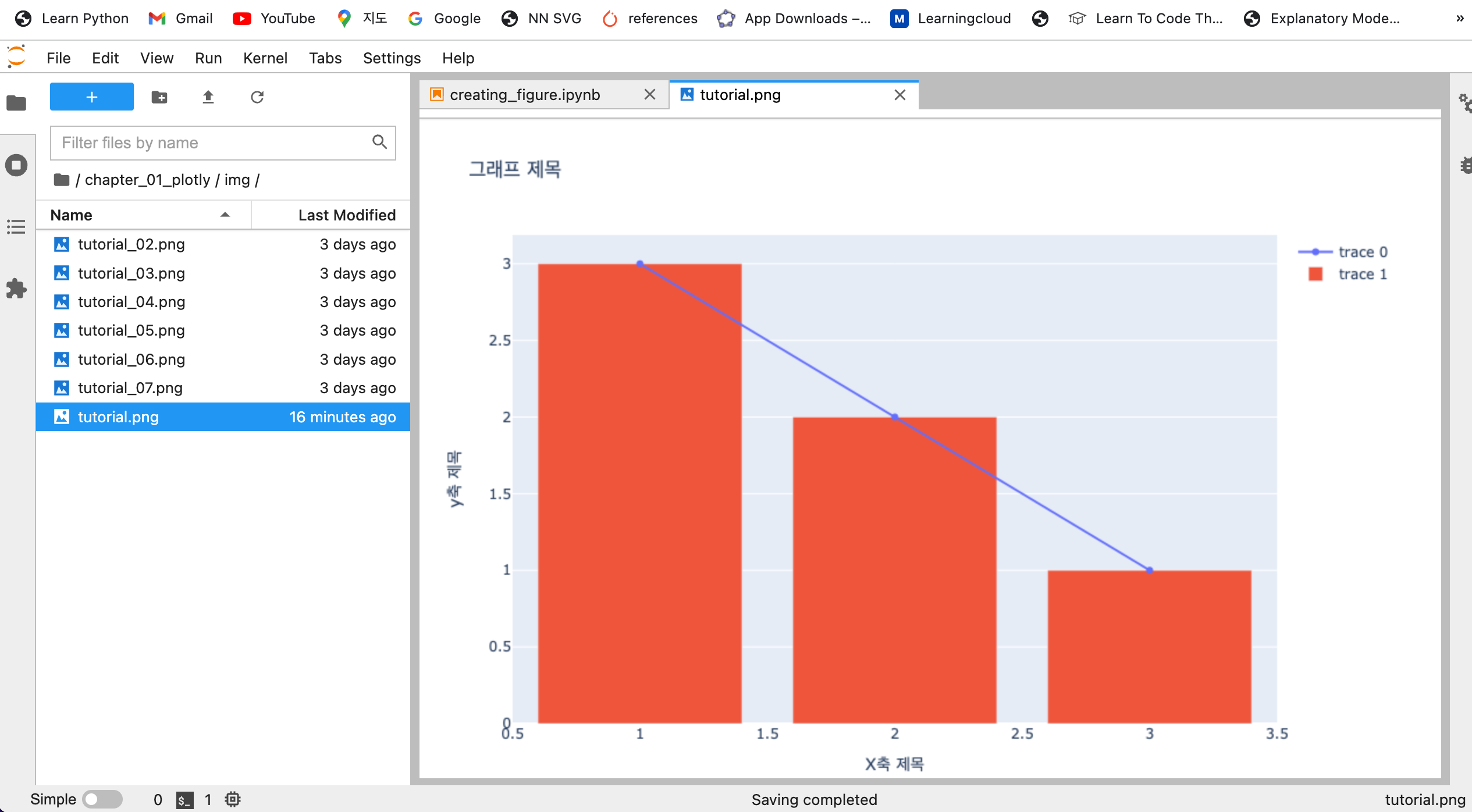1472x812 pixels.
Task: Sort files by Last Modified header
Action: coord(347,215)
